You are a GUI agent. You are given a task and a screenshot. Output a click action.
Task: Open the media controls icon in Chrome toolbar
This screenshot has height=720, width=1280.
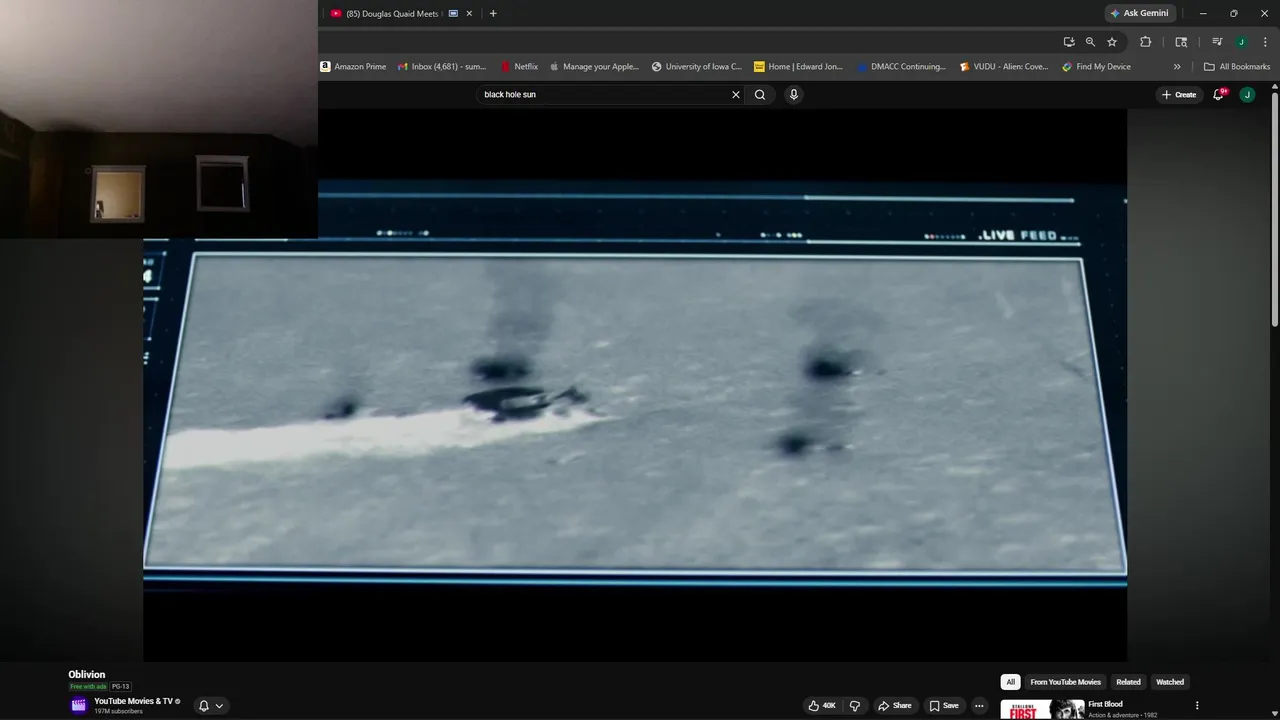coord(1217,42)
